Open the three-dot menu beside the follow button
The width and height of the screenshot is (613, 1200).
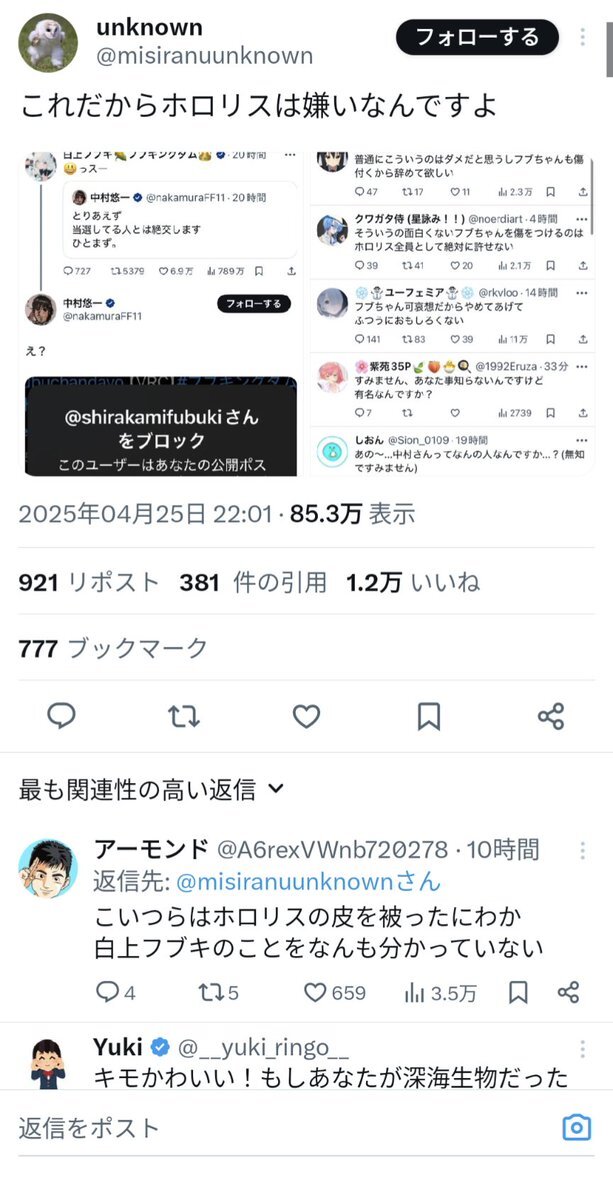click(583, 38)
